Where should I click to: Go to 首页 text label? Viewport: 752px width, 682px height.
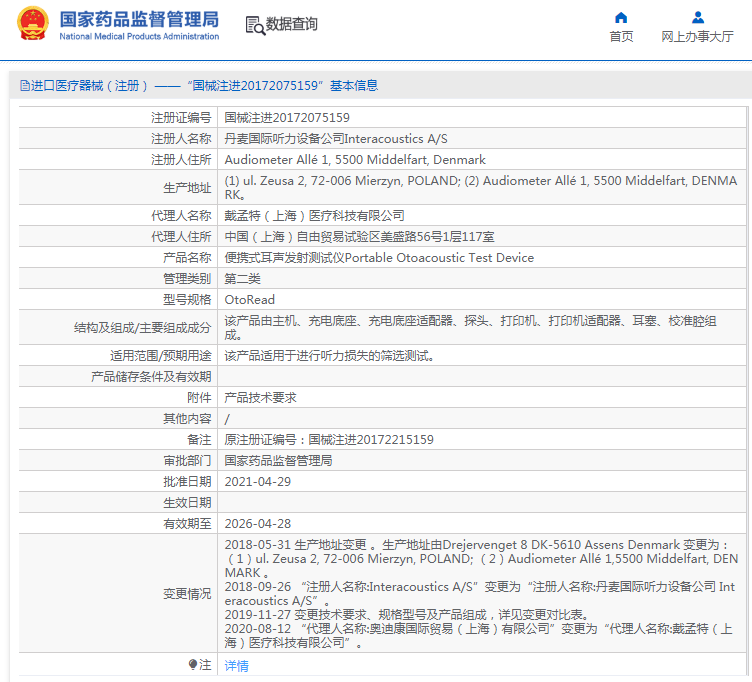(x=621, y=37)
